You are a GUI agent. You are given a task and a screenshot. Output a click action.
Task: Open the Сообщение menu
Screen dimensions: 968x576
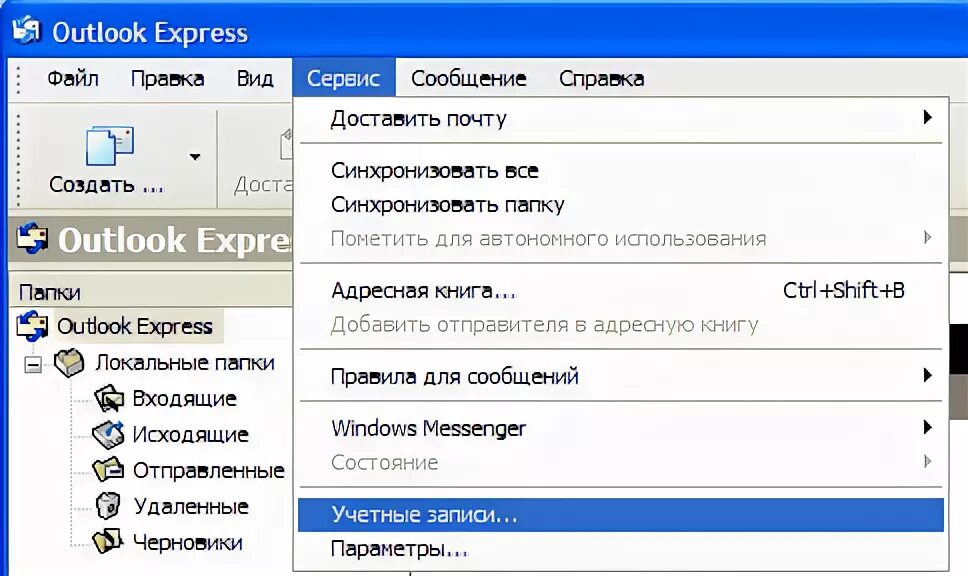tap(469, 78)
